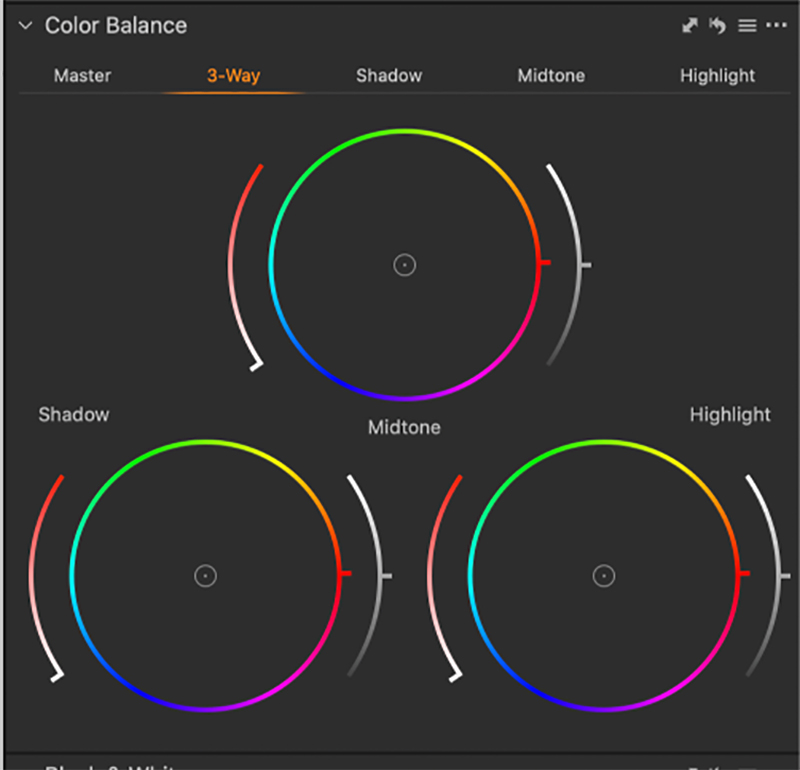Screen dimensions: 800x770
Task: Open the three-dots more options menu
Action: tap(777, 26)
